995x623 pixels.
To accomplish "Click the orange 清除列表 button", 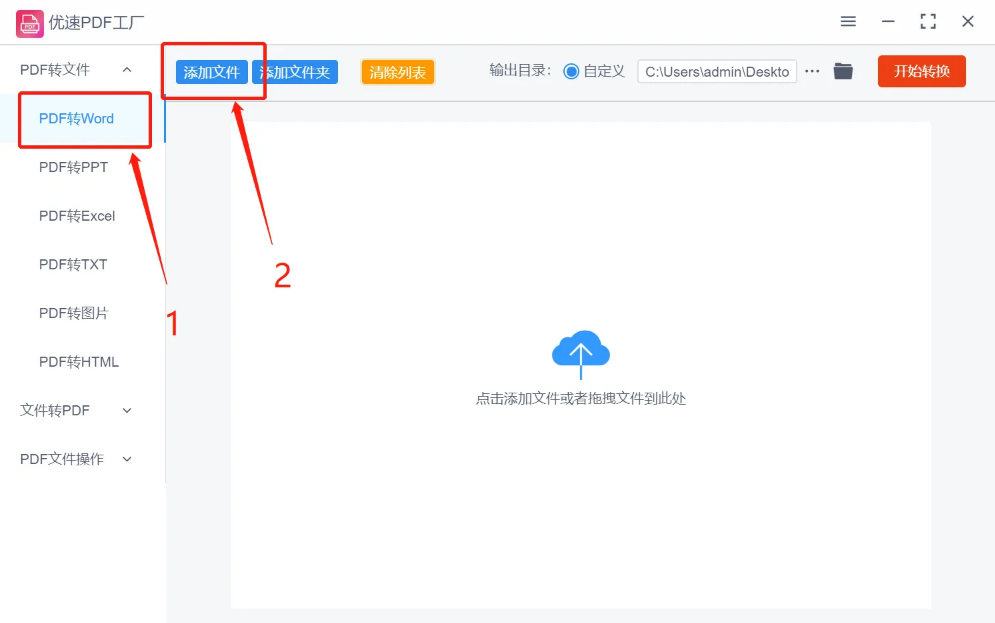I will tap(397, 72).
